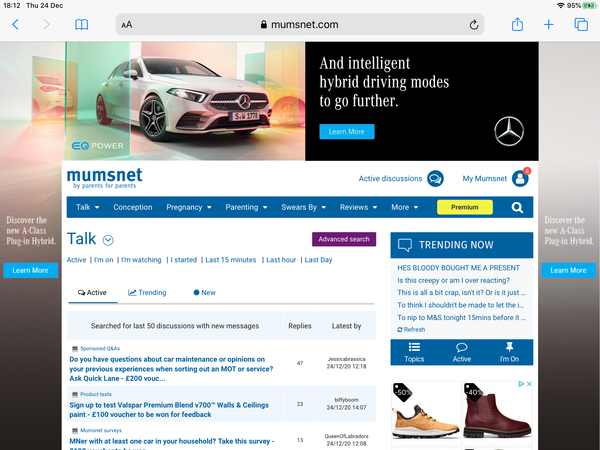Open the Talk dropdown in navigation bar
The image size is (600, 450).
coord(87,207)
